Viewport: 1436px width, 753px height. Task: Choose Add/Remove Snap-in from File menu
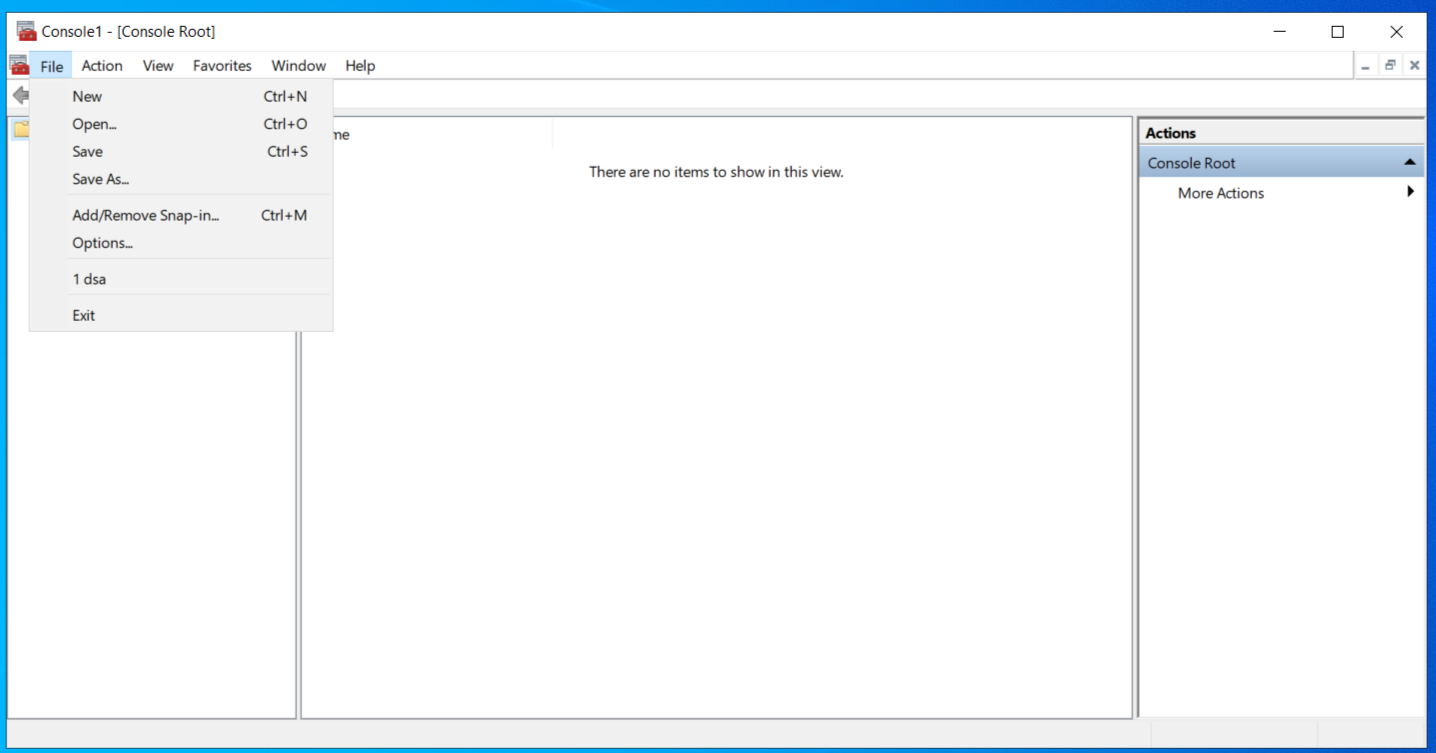click(146, 215)
